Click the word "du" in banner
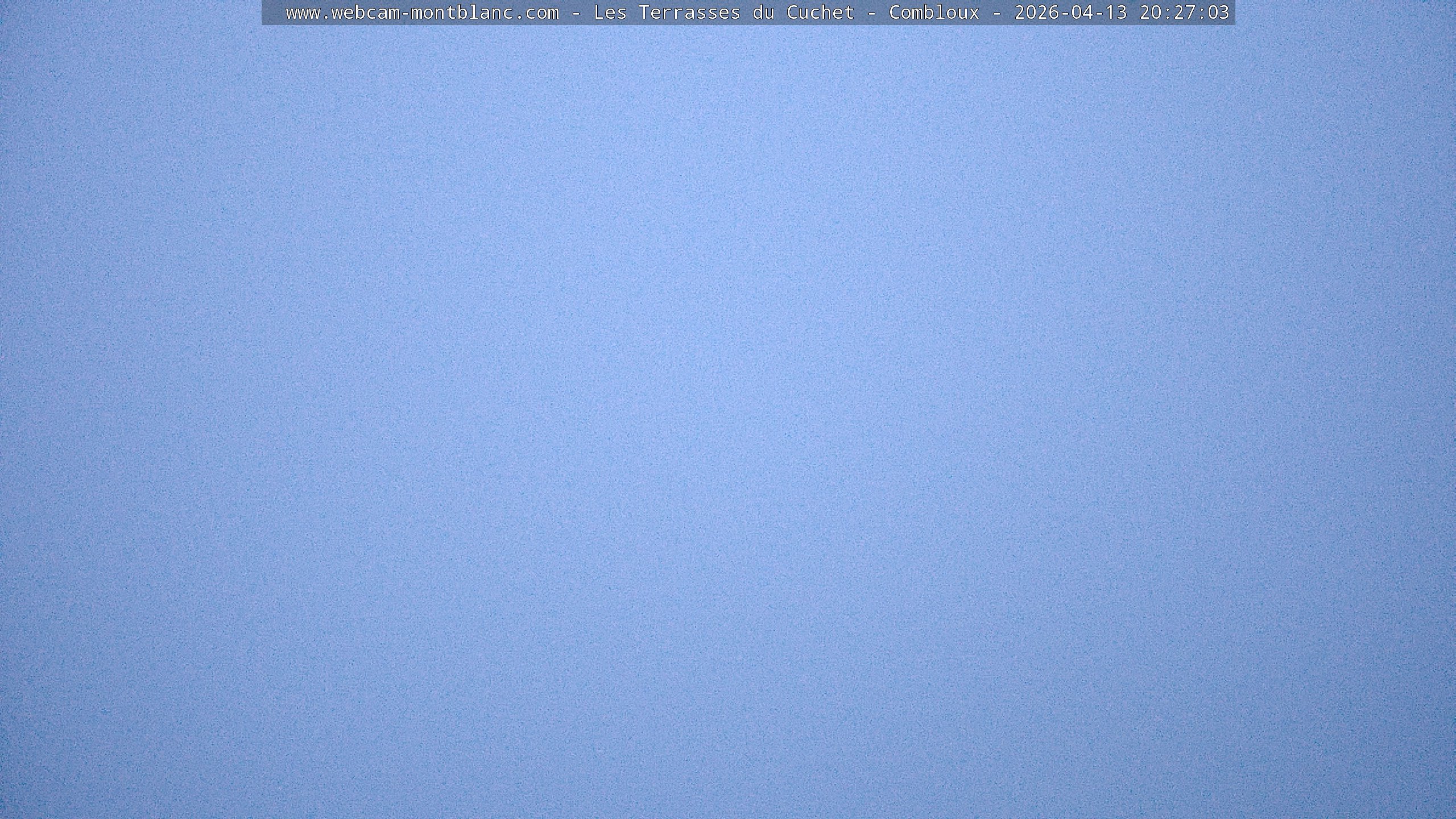Screen dimensions: 1456x819 coord(763,13)
